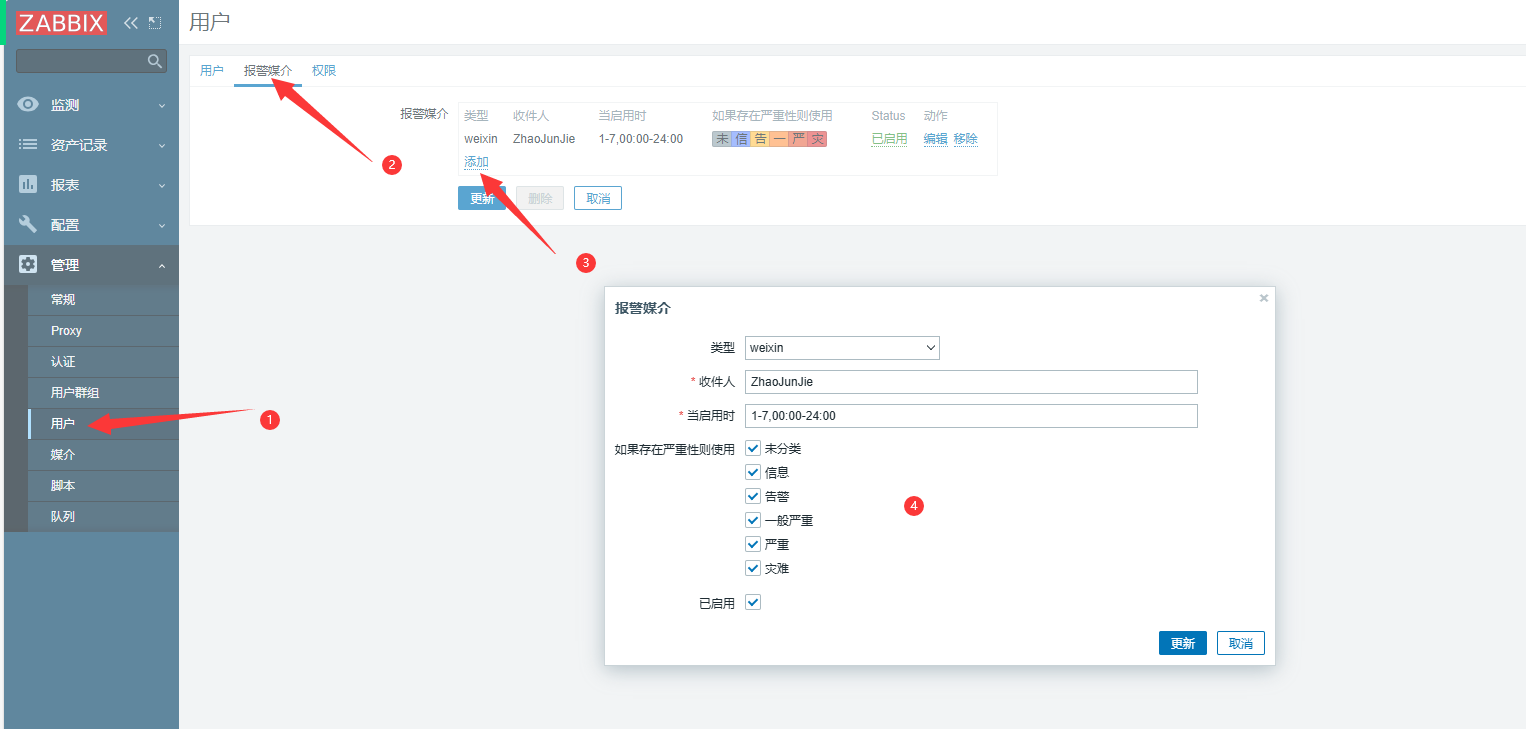Toggle the 信息 severity checkbox
Image resolution: width=1526 pixels, height=729 pixels.
tap(754, 472)
